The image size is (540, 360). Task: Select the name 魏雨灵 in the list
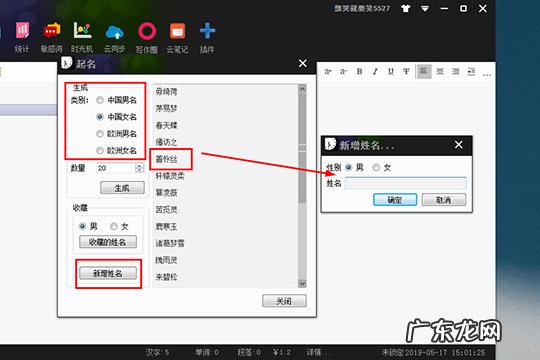point(166,260)
